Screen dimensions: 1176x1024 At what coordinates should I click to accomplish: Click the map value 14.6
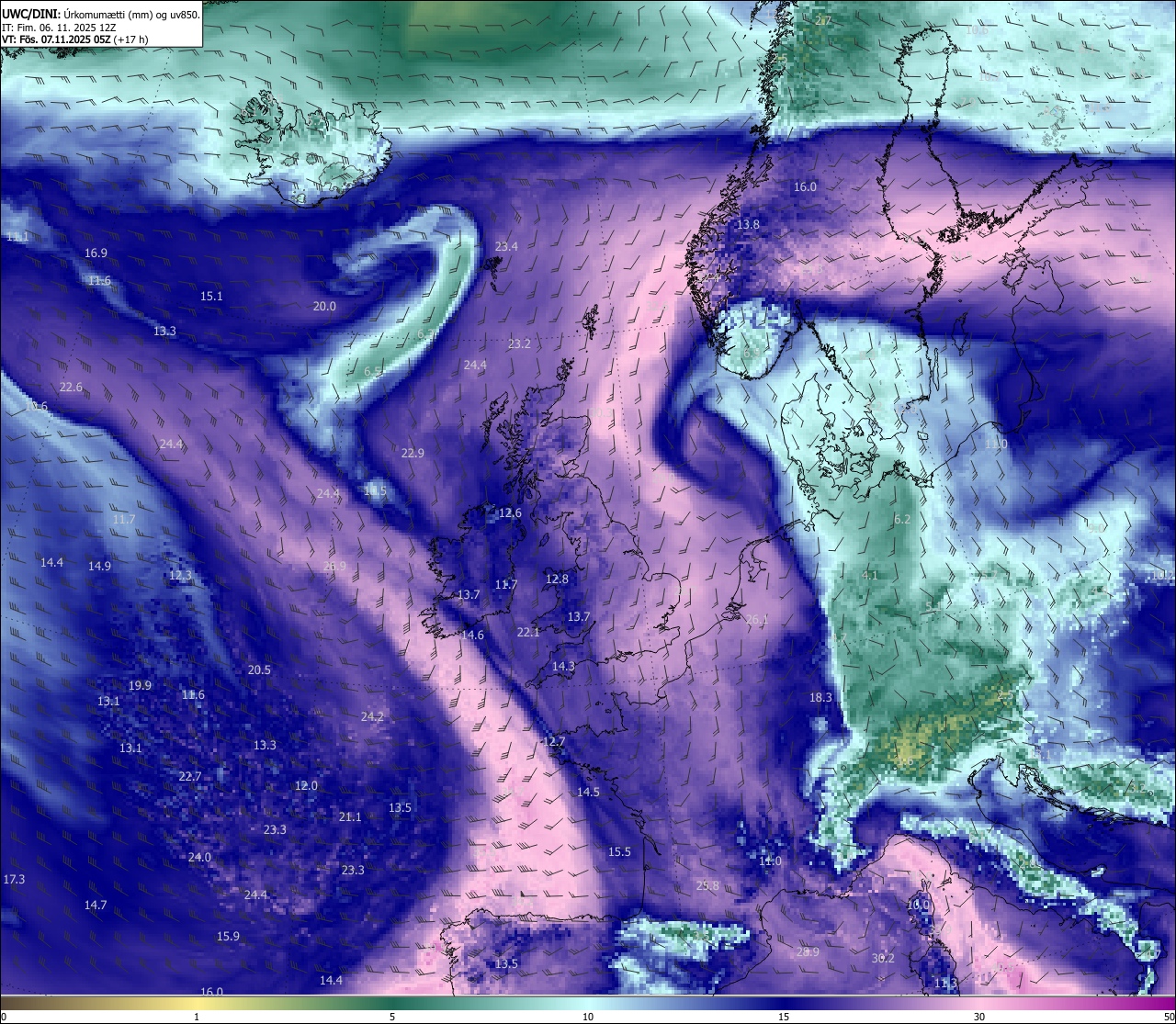point(472,636)
